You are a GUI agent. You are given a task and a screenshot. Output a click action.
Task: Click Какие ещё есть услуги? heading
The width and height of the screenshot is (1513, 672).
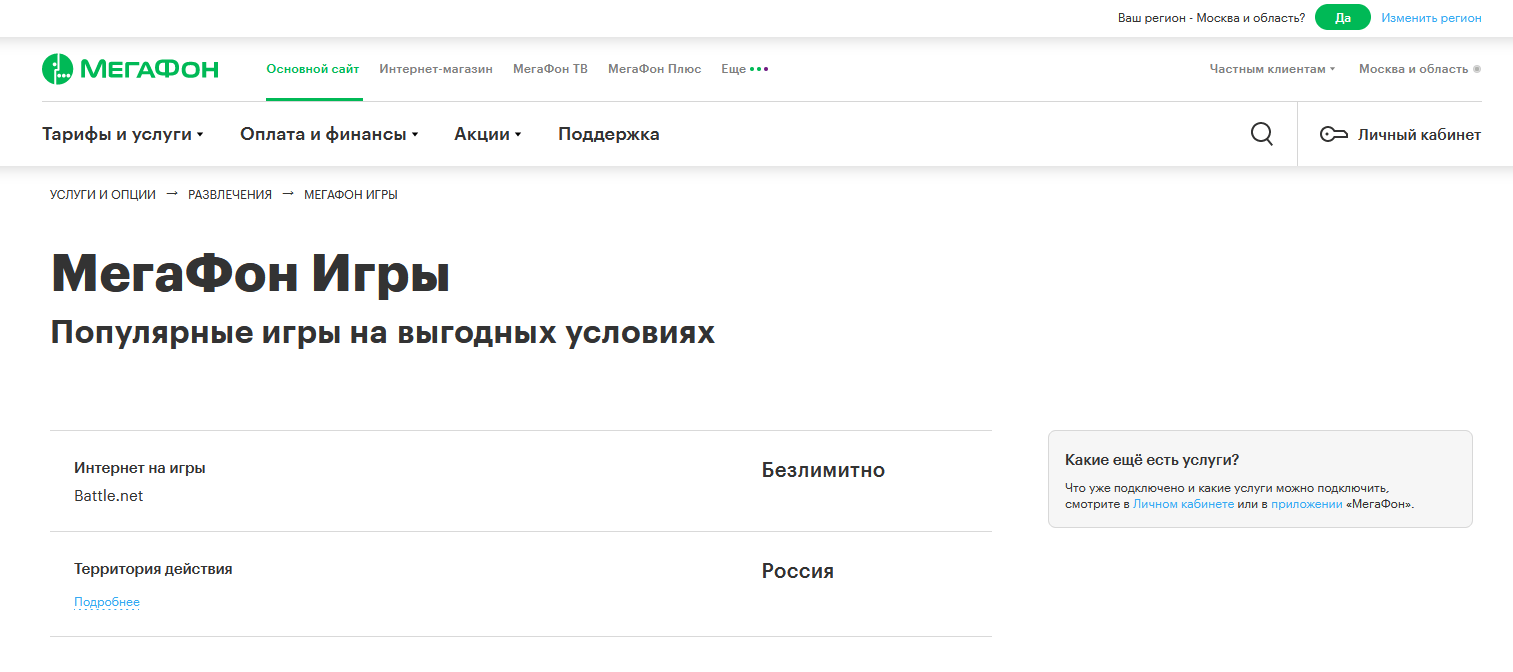point(1152,460)
